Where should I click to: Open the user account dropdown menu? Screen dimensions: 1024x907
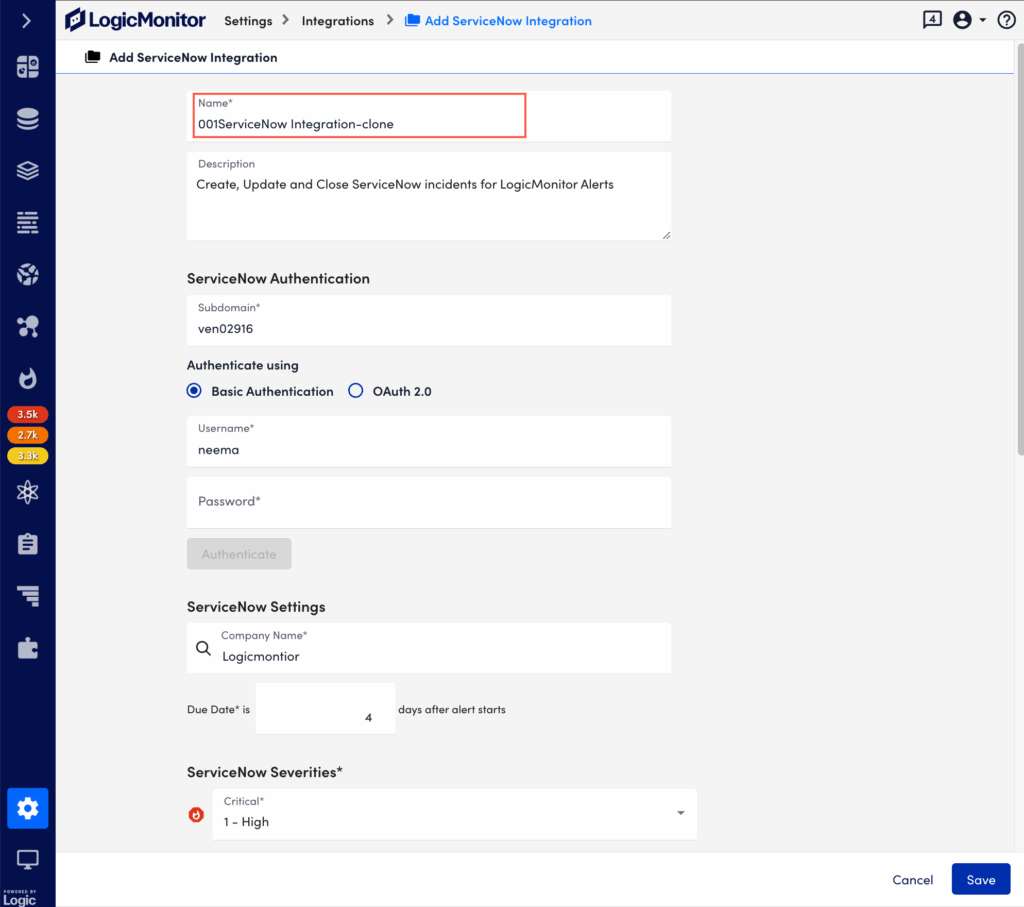click(968, 20)
